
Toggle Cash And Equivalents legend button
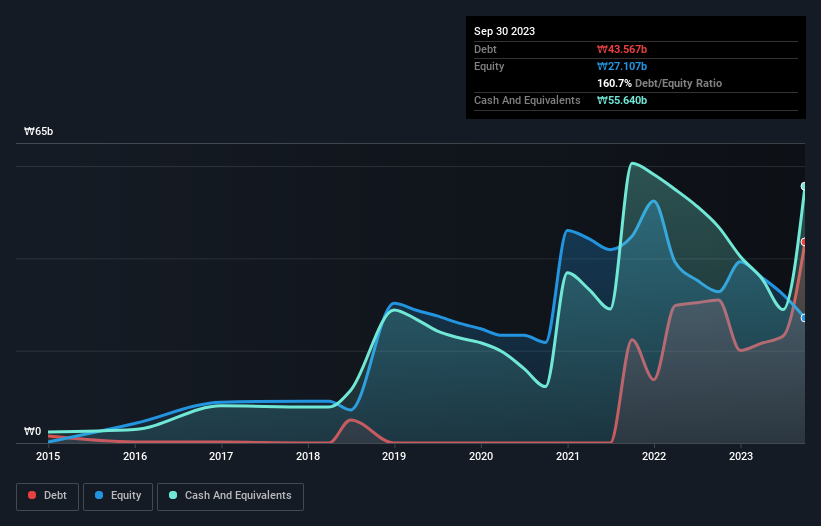[x=230, y=496]
